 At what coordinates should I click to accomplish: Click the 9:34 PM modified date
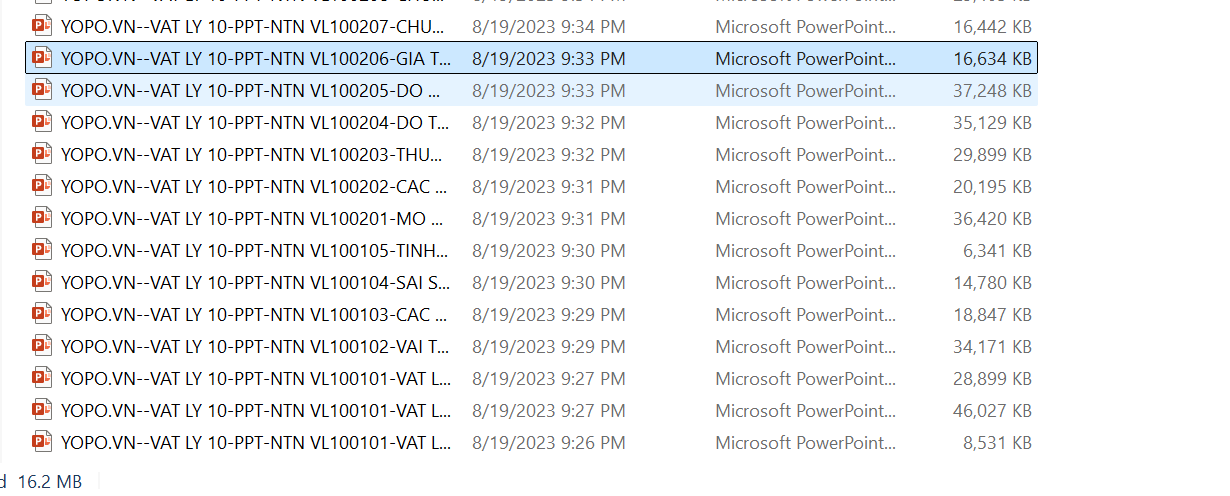(x=548, y=27)
